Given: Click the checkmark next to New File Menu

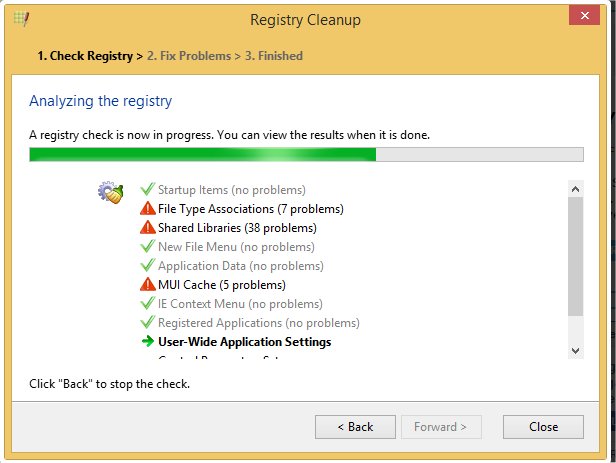Looking at the screenshot, I should tap(148, 247).
